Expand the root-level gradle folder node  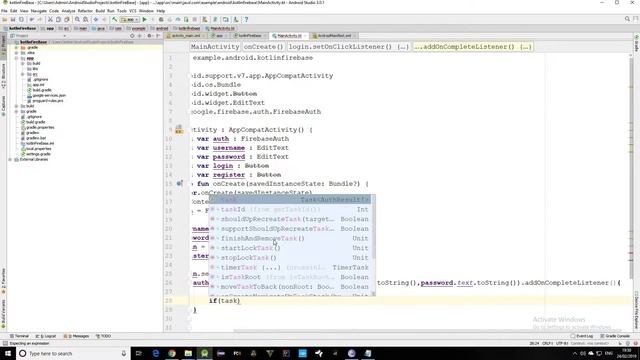coord(17,111)
